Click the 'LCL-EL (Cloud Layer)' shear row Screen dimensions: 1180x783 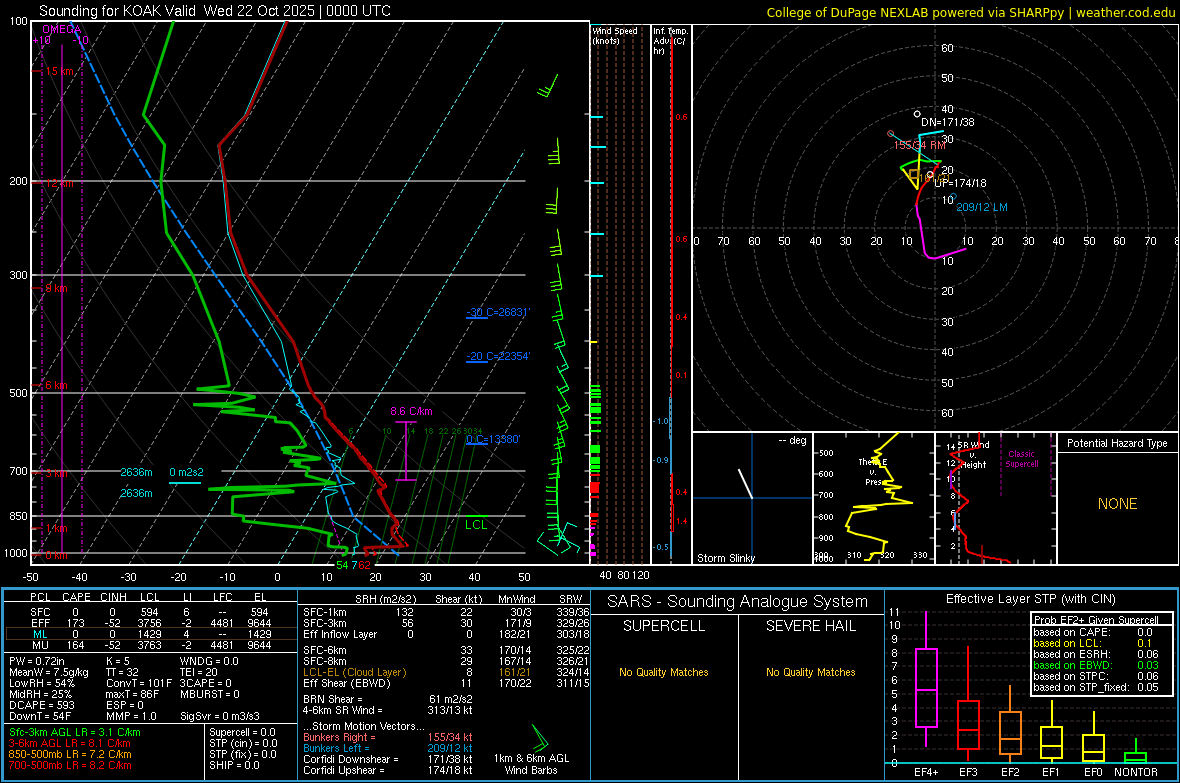[x=446, y=672]
